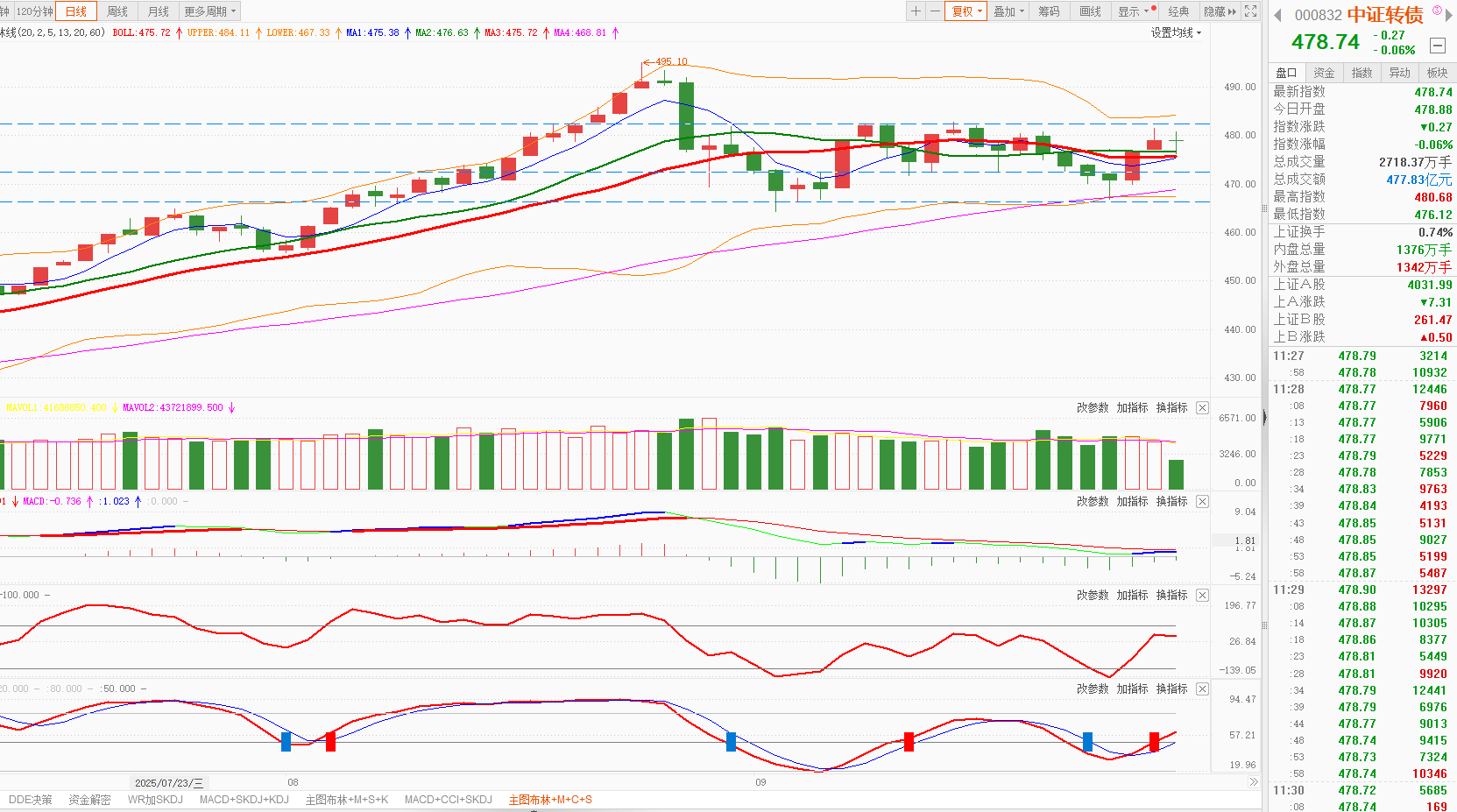Select 主图布林+M+C+S template
This screenshot has height=812, width=1457.
pyautogui.click(x=550, y=800)
